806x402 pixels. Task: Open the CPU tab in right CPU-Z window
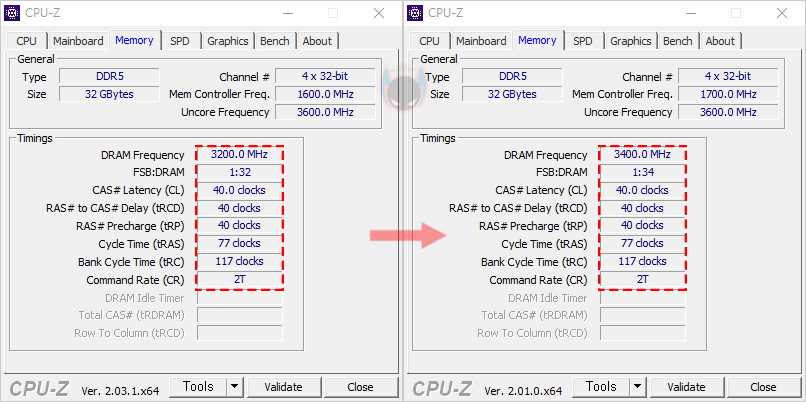pos(429,41)
